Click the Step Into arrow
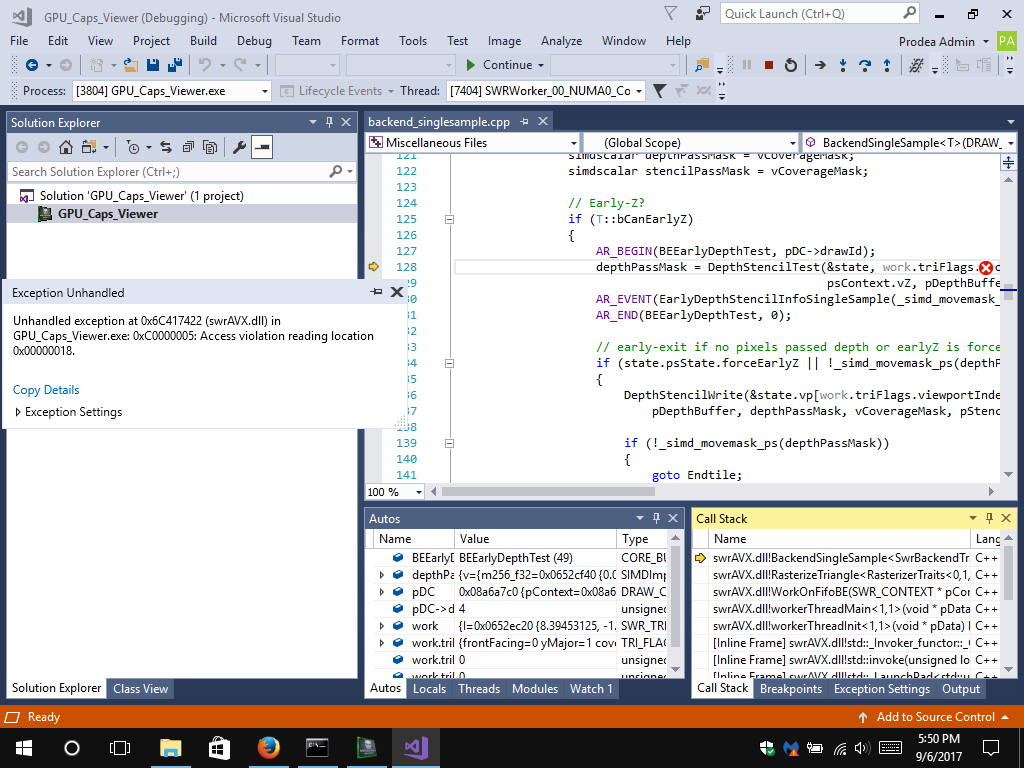 click(x=843, y=65)
